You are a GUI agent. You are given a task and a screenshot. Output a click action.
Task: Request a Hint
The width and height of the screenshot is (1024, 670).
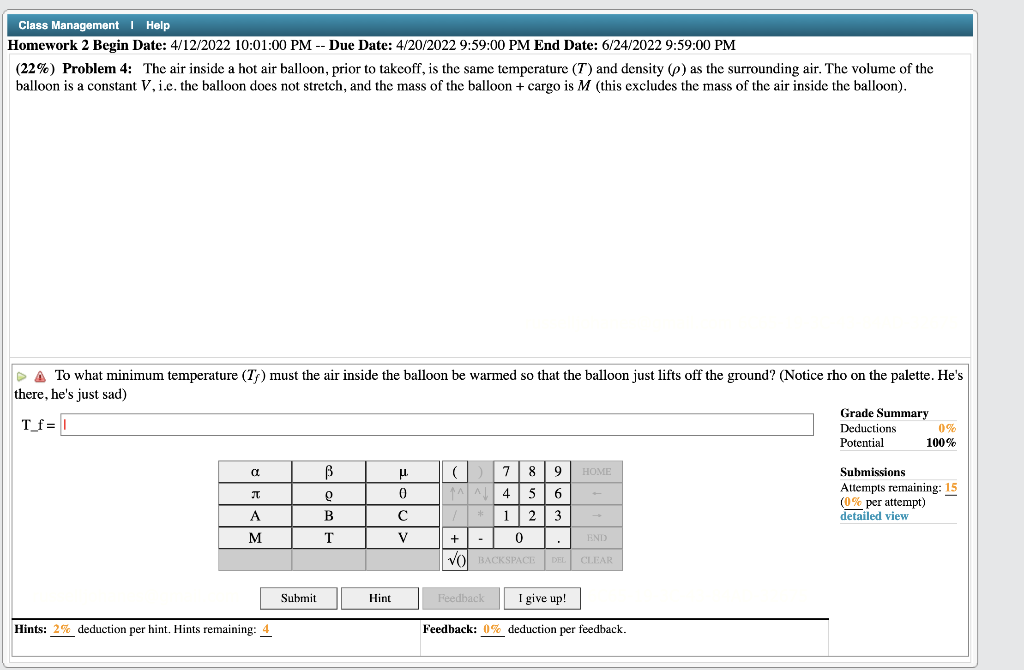pos(380,598)
